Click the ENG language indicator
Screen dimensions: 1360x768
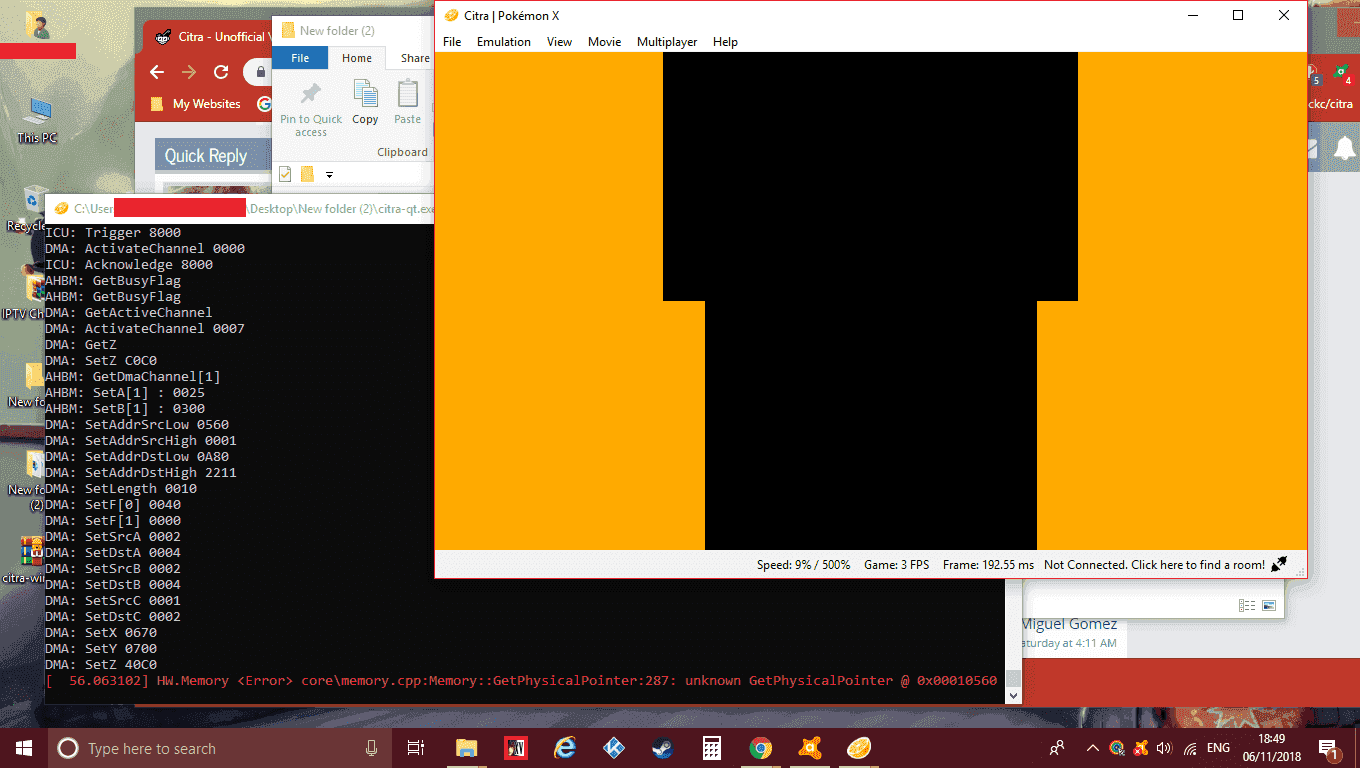tap(1218, 748)
